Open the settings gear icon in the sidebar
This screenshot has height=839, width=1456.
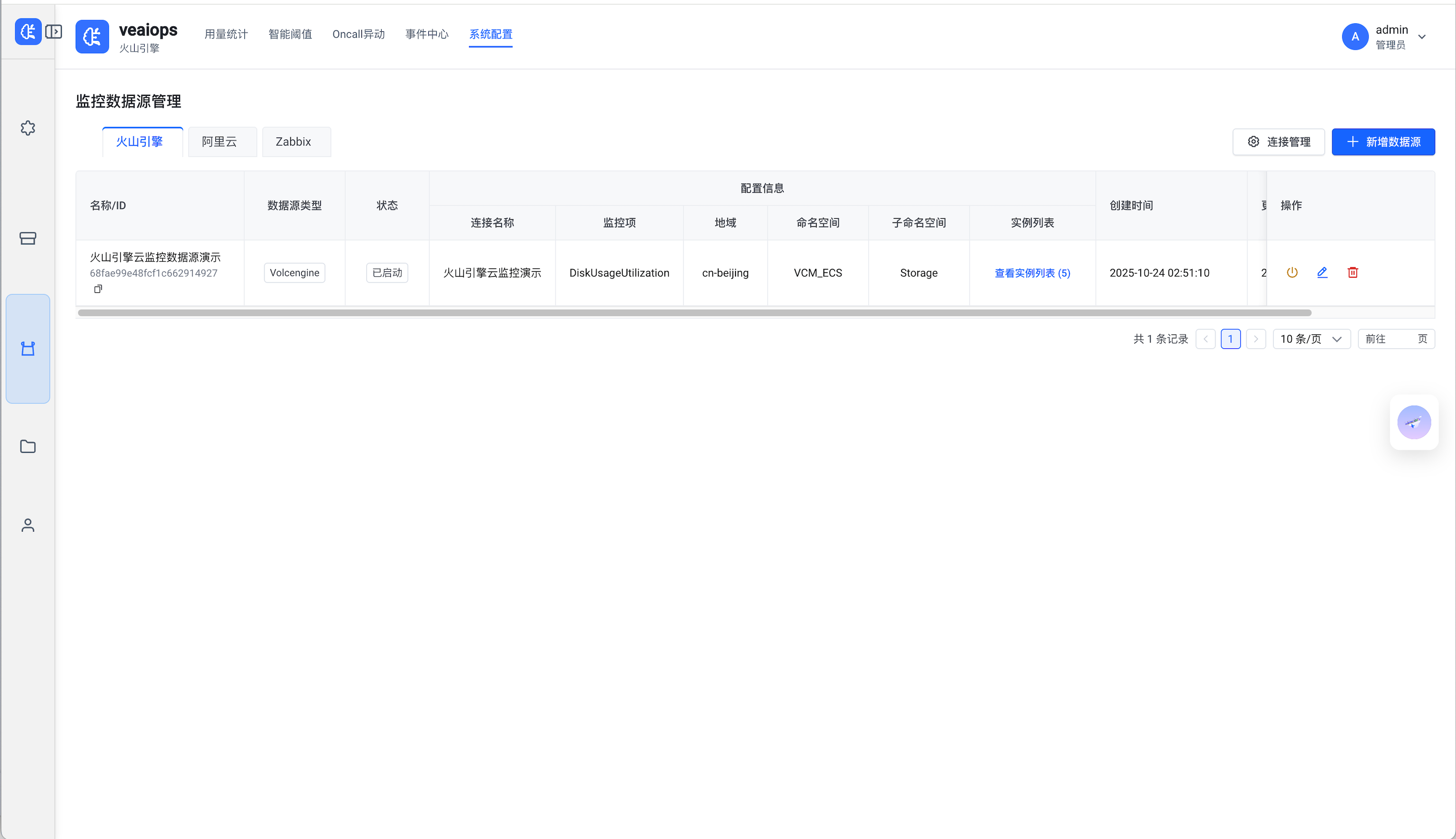28,128
